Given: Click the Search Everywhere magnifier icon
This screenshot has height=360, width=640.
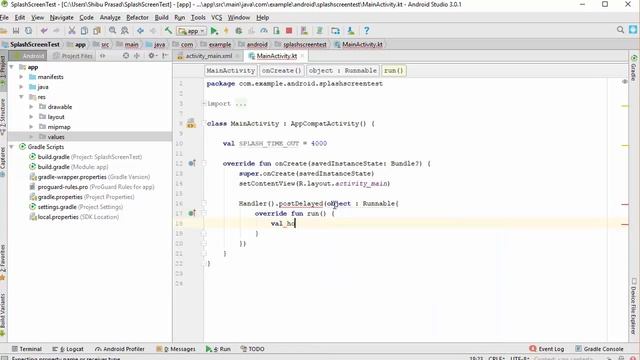Looking at the screenshot, I should pos(620,30).
